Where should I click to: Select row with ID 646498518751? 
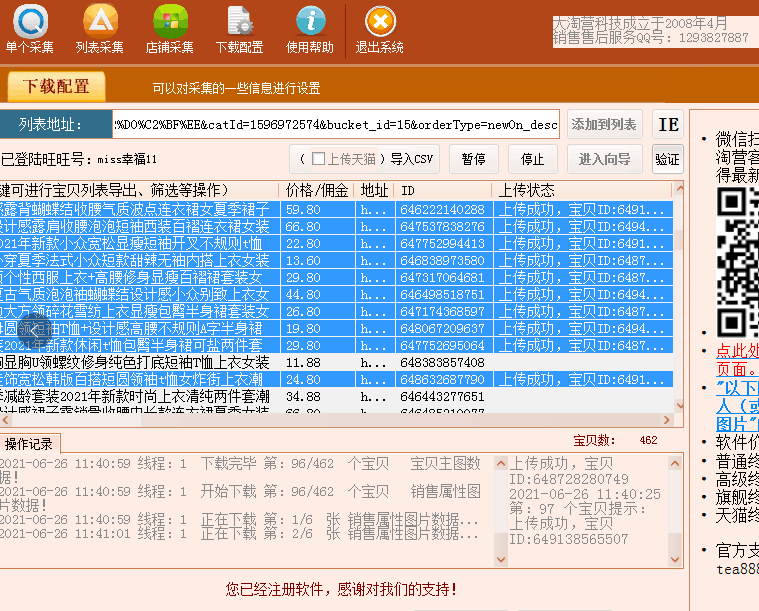coord(336,294)
